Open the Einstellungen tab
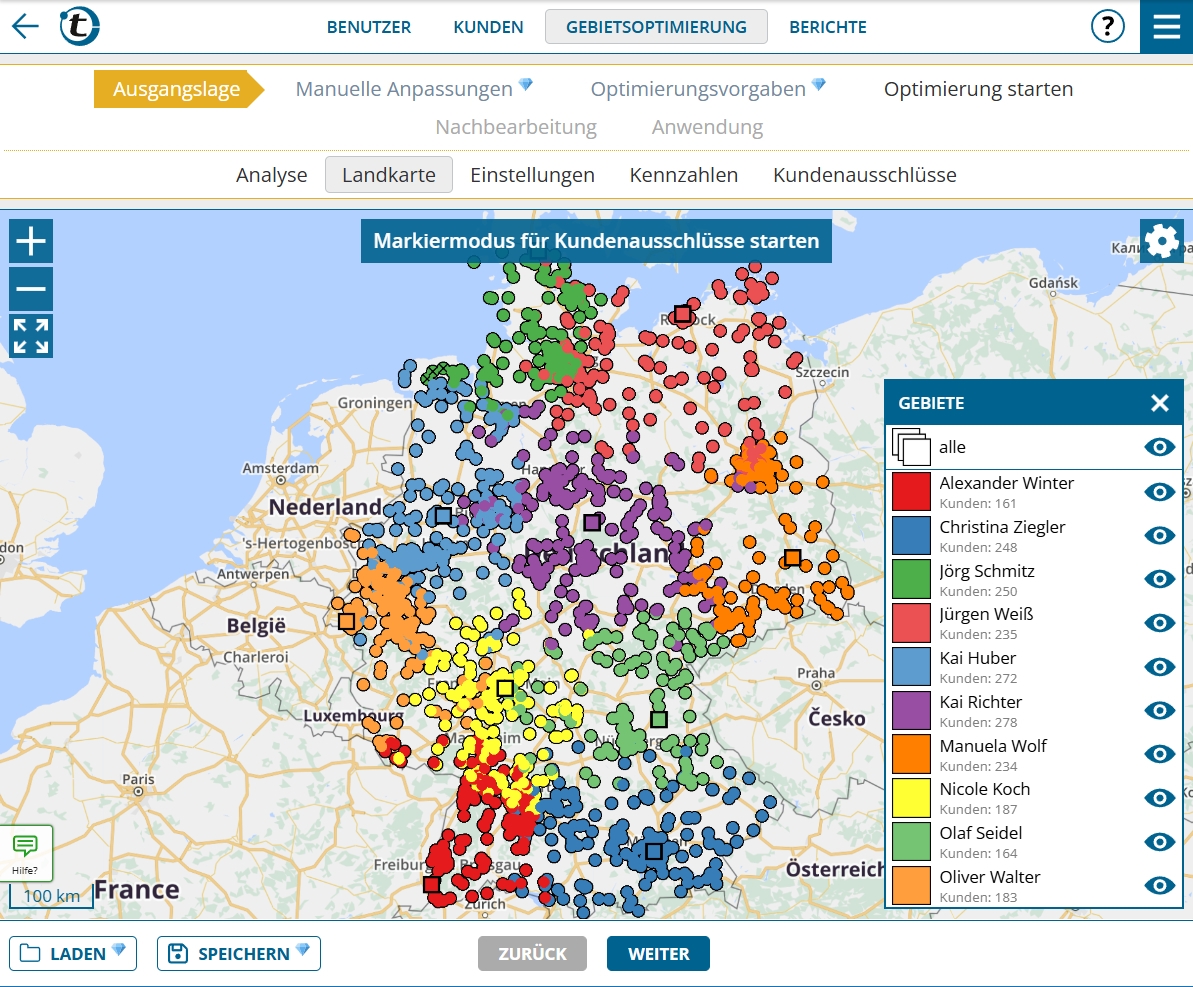This screenshot has width=1193, height=987. (x=533, y=175)
